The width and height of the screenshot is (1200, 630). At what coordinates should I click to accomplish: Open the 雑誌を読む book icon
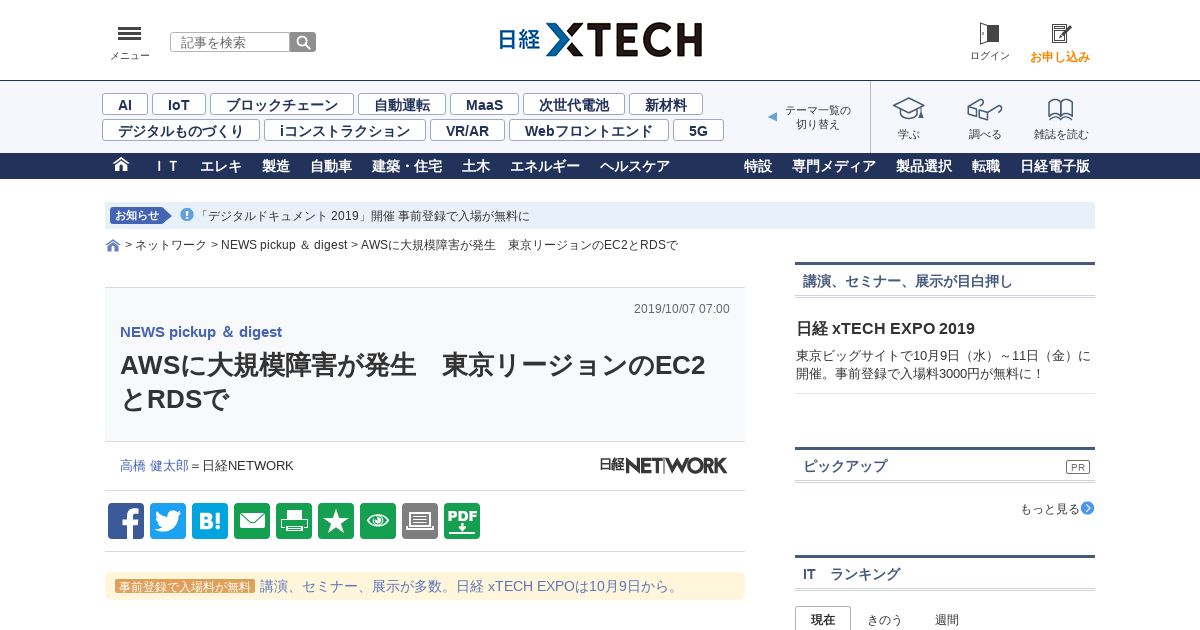tap(1061, 108)
